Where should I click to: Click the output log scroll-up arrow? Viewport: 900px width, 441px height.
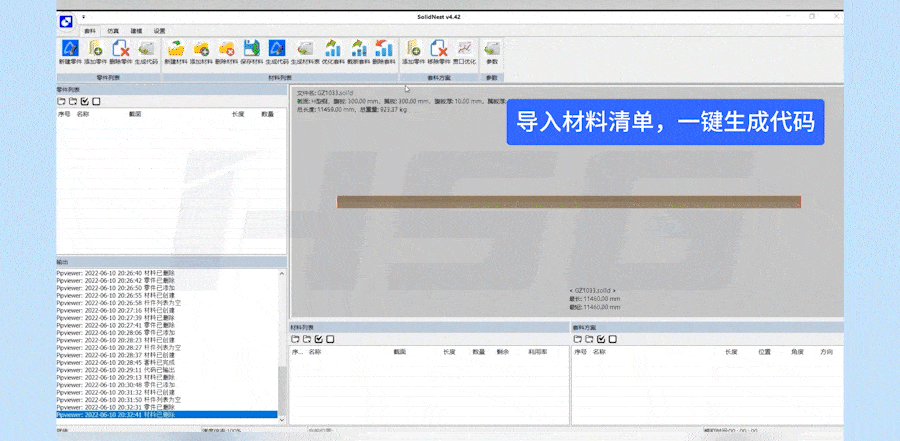(x=282, y=273)
